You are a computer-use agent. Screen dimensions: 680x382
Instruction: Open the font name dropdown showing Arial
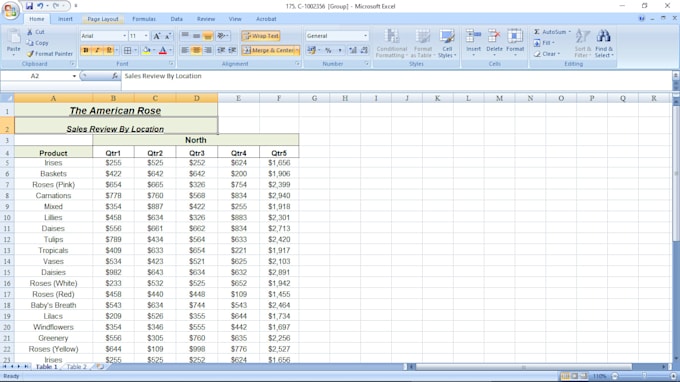pos(124,36)
